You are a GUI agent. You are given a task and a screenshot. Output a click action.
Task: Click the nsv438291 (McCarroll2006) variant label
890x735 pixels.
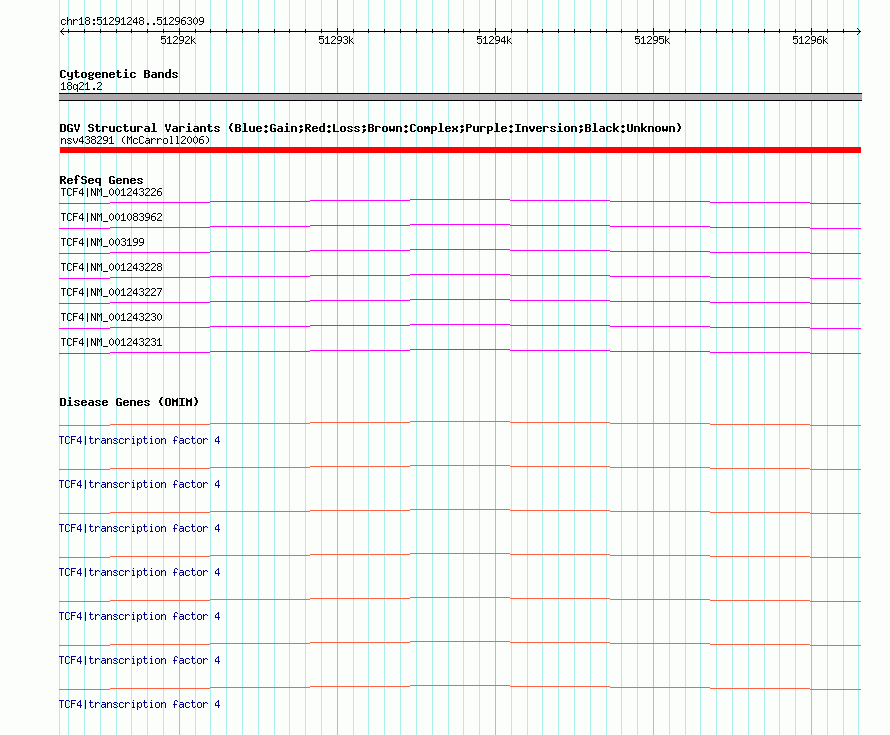[135, 140]
